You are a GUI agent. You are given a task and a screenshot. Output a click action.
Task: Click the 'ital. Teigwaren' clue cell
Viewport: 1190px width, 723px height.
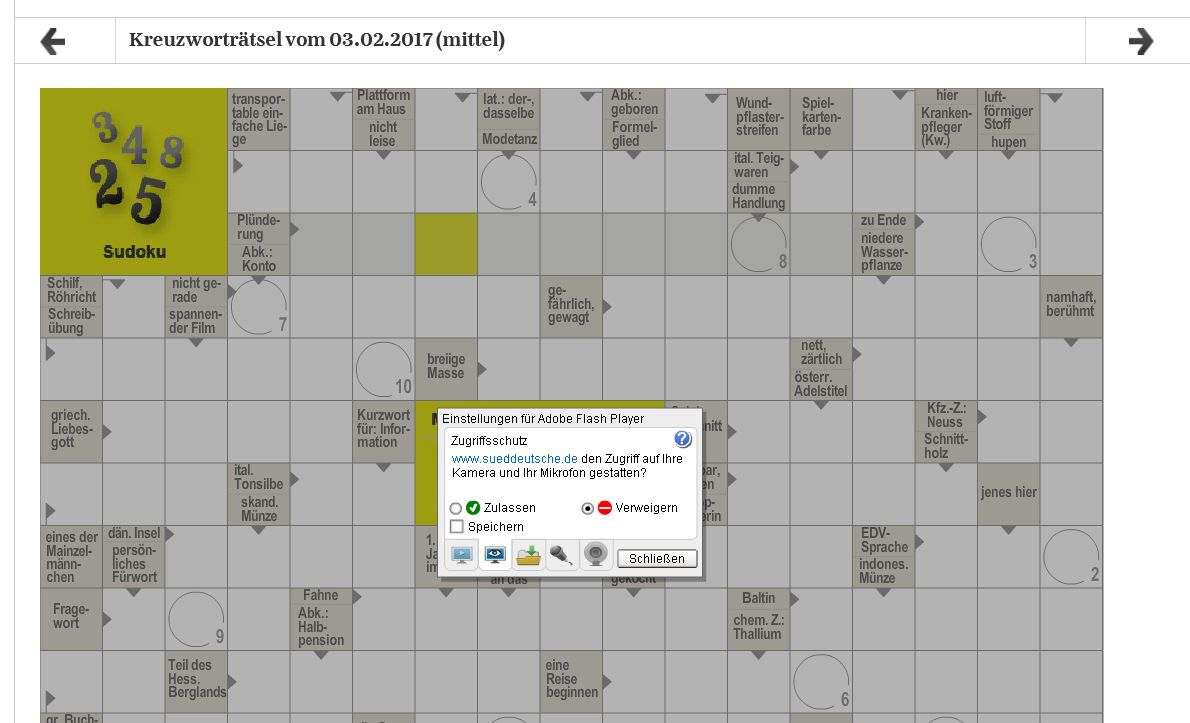coord(758,165)
